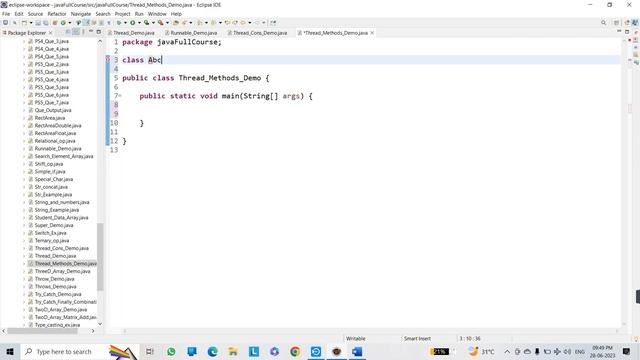The image size is (640, 360).
Task: Select Super_Demo.java in Package Explorer
Action: click(x=54, y=225)
